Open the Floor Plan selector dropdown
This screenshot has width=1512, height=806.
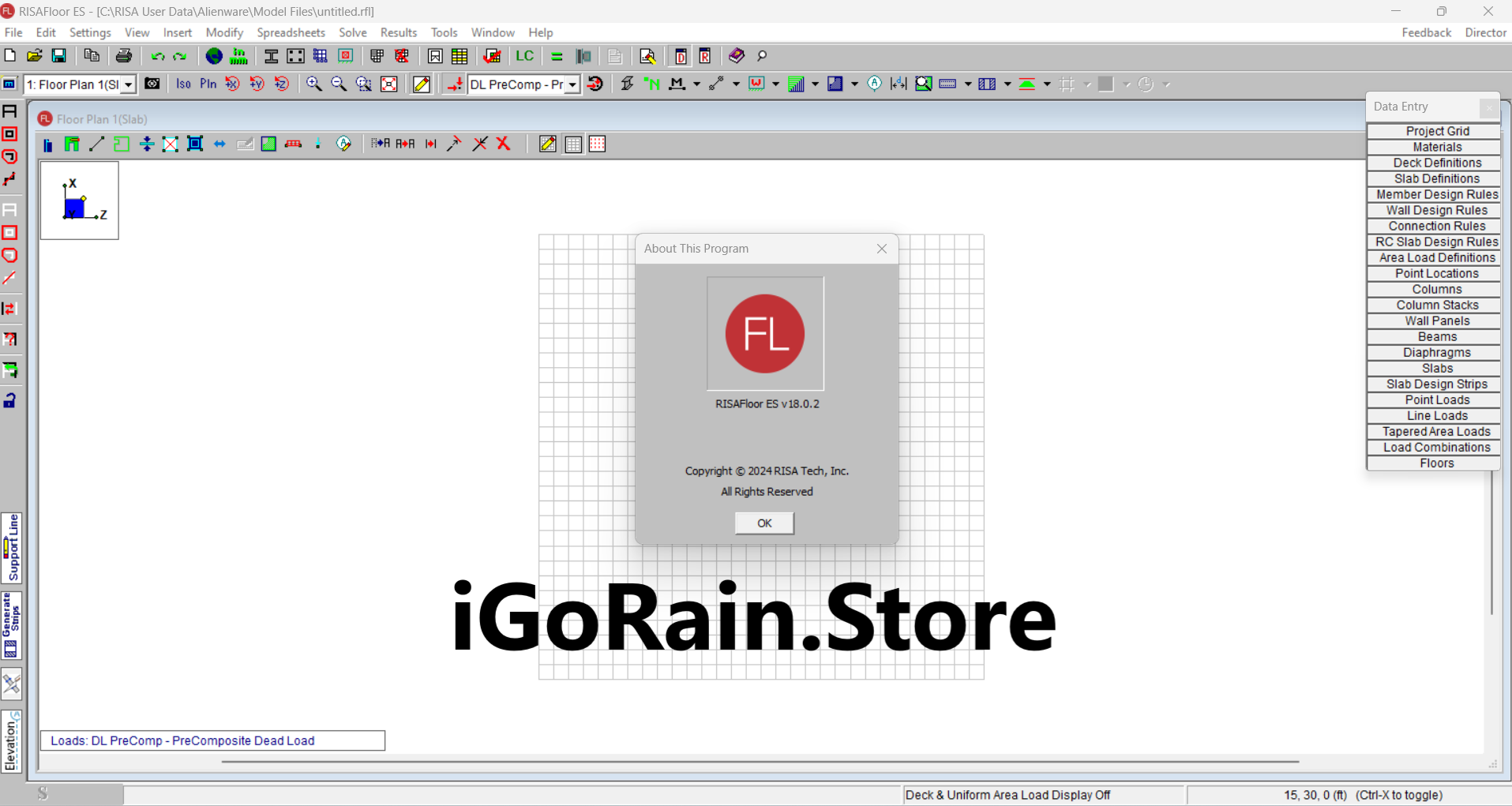pos(128,84)
